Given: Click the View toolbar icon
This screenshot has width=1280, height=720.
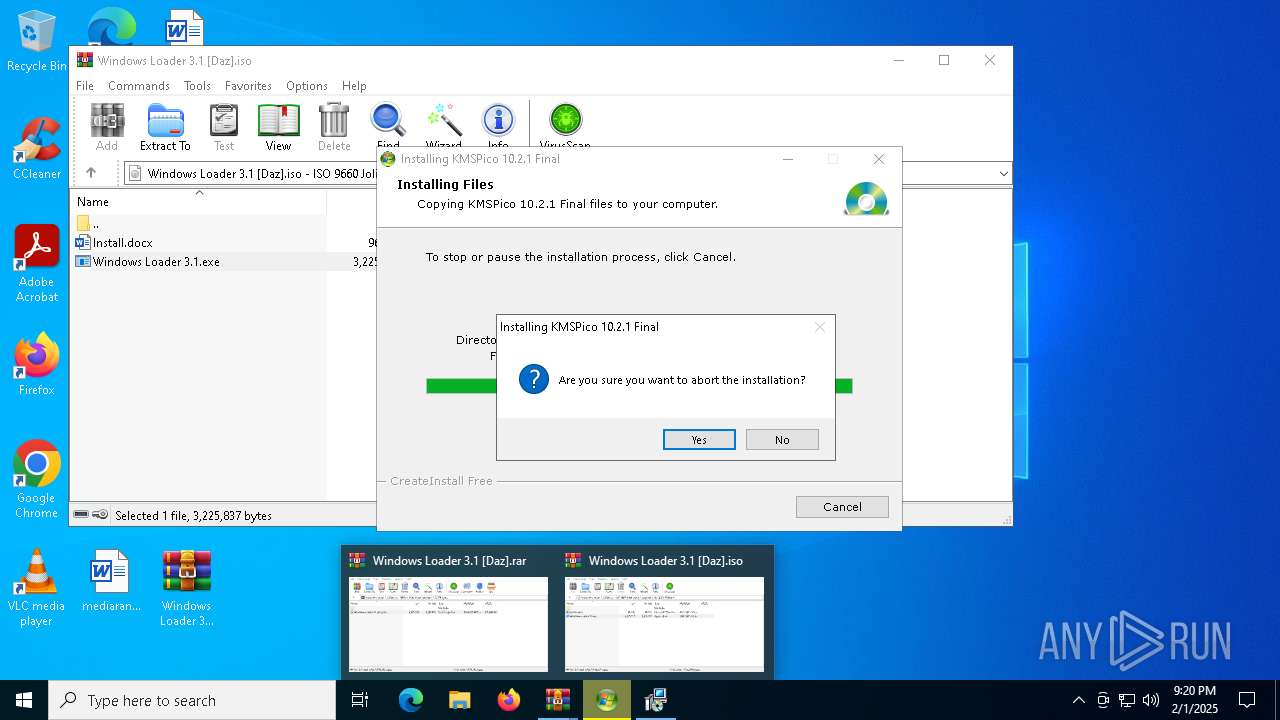Looking at the screenshot, I should [278, 127].
